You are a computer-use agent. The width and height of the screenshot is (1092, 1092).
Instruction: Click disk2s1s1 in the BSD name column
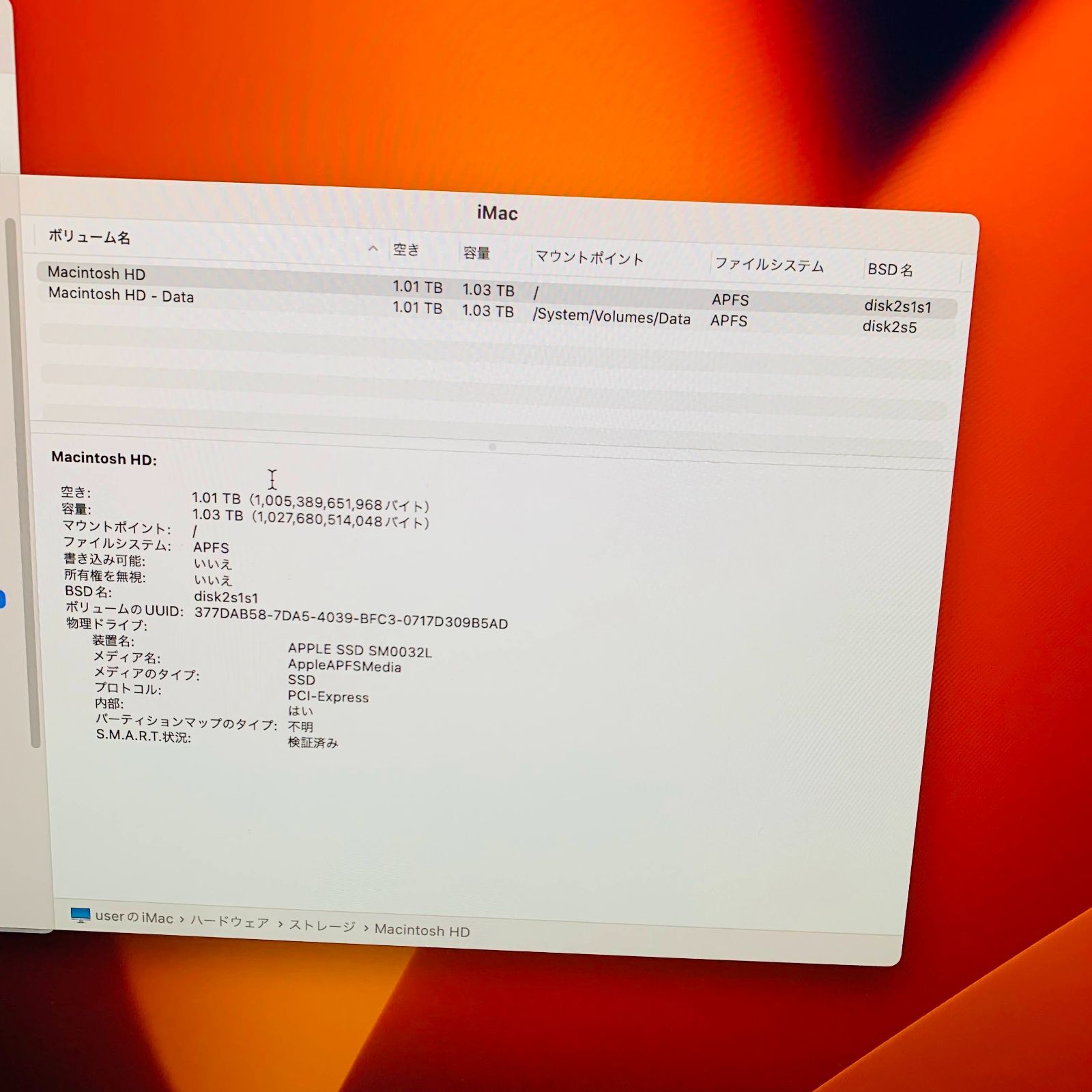coord(897,306)
